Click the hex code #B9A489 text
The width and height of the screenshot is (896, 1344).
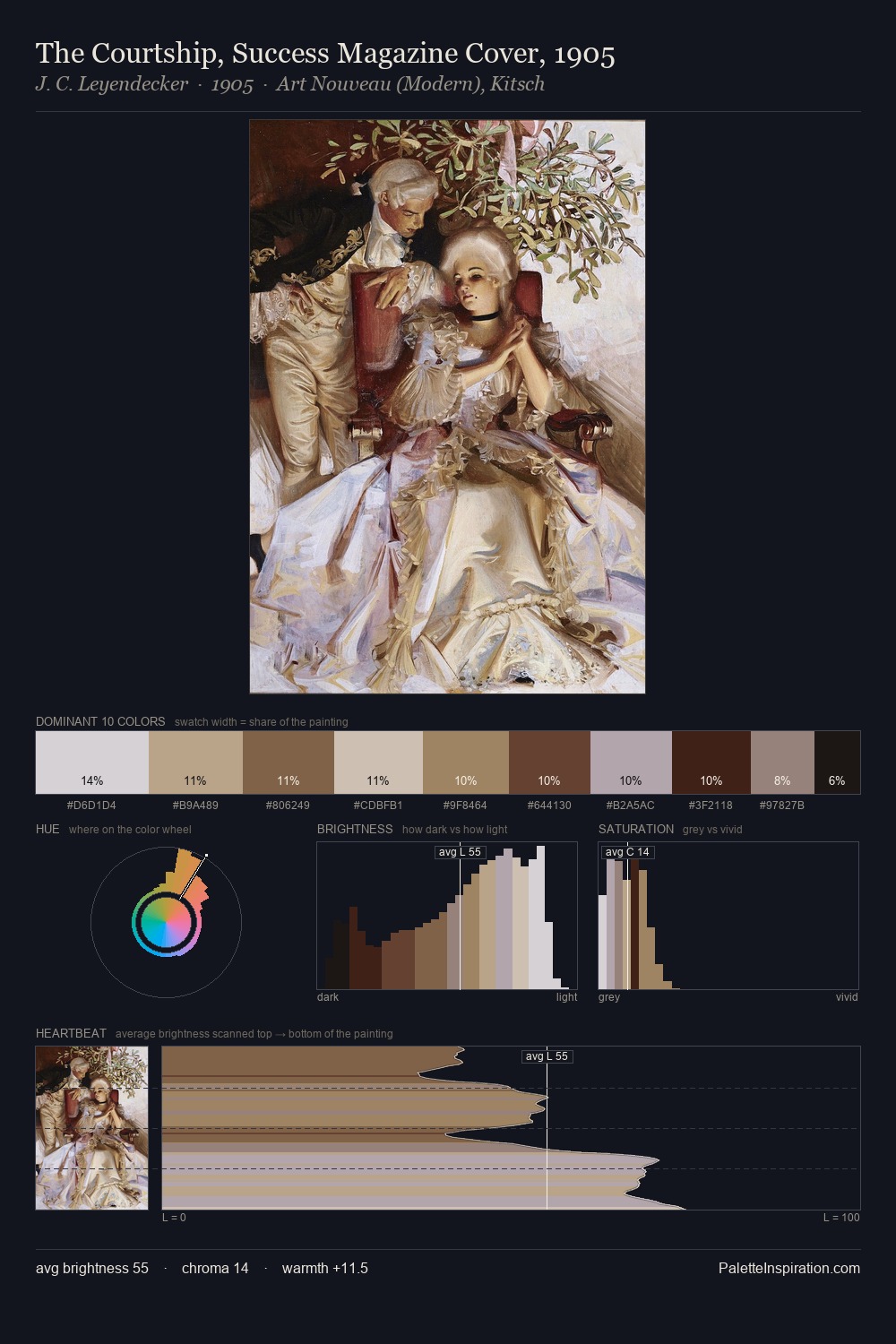point(195,806)
